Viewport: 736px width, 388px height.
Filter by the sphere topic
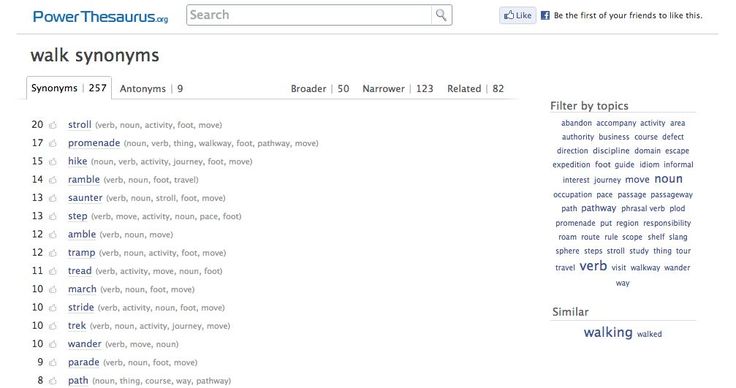click(567, 251)
